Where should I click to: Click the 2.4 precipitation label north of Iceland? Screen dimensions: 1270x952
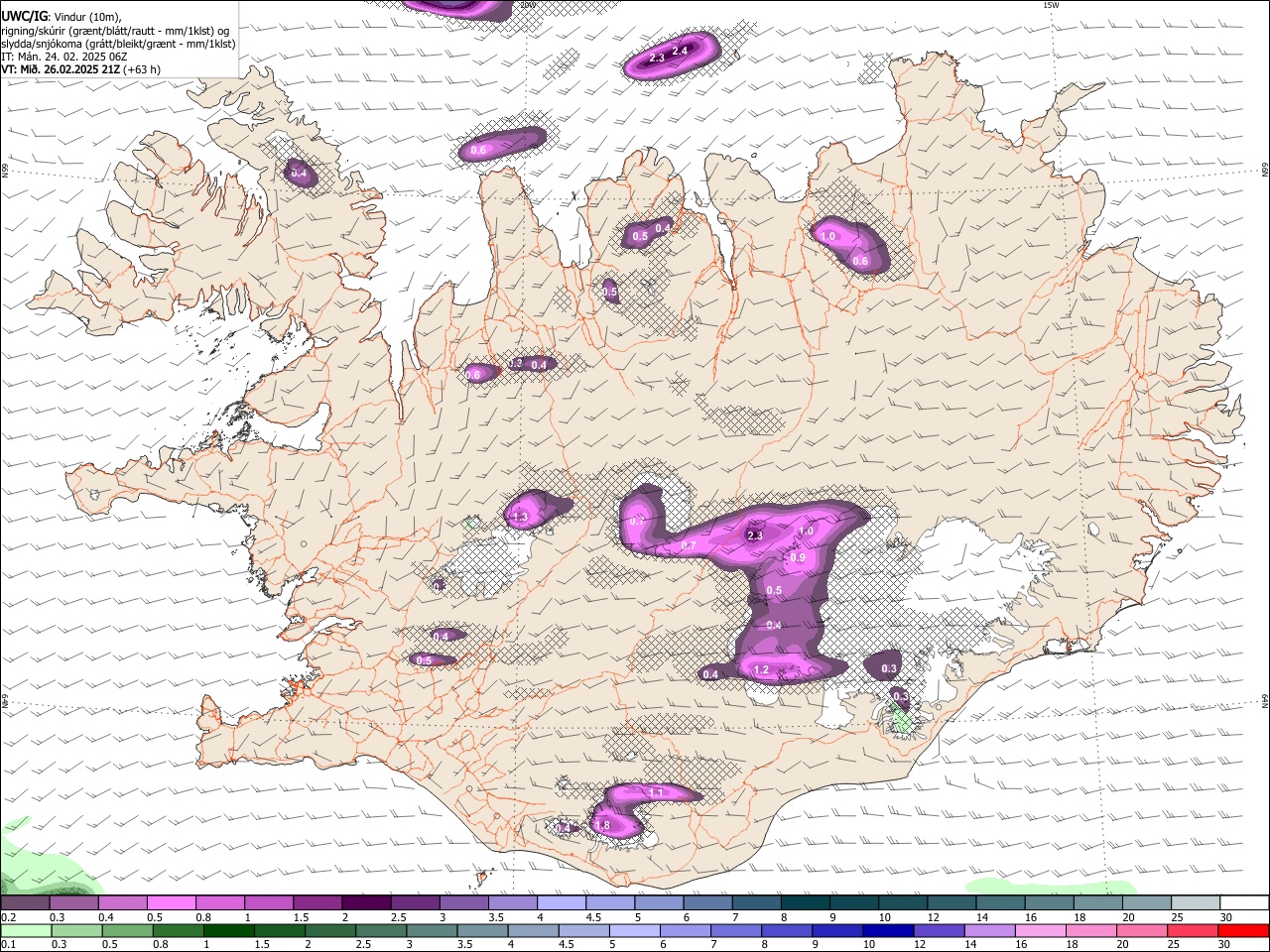(x=680, y=51)
